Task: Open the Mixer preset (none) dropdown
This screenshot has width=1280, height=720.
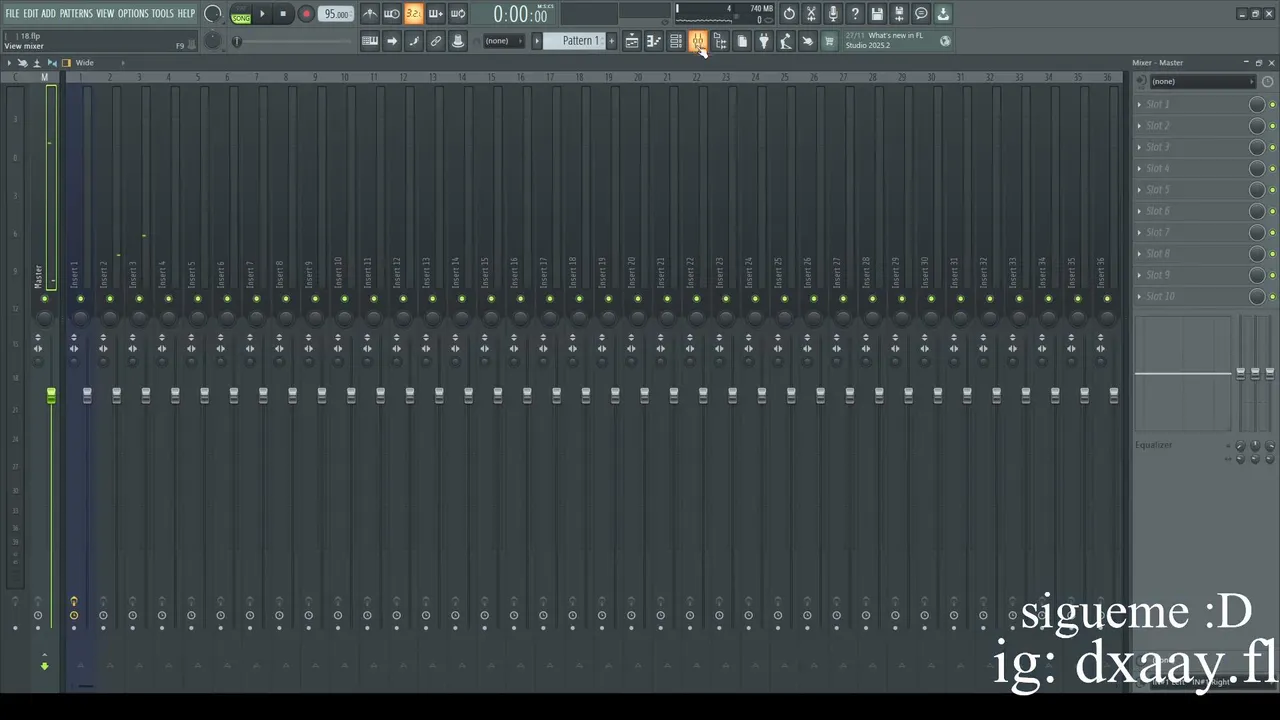Action: [1202, 81]
